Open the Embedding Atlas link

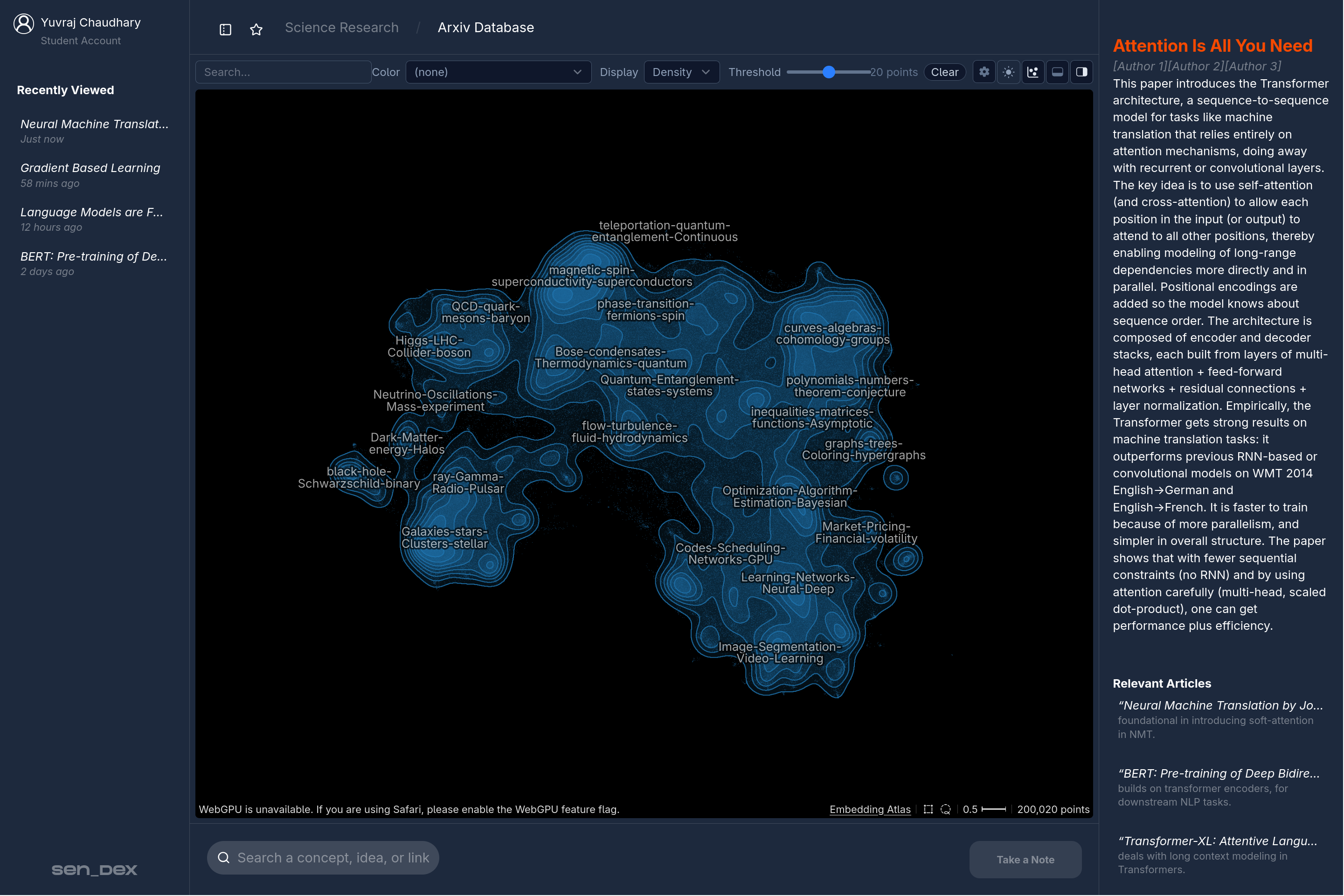point(870,809)
